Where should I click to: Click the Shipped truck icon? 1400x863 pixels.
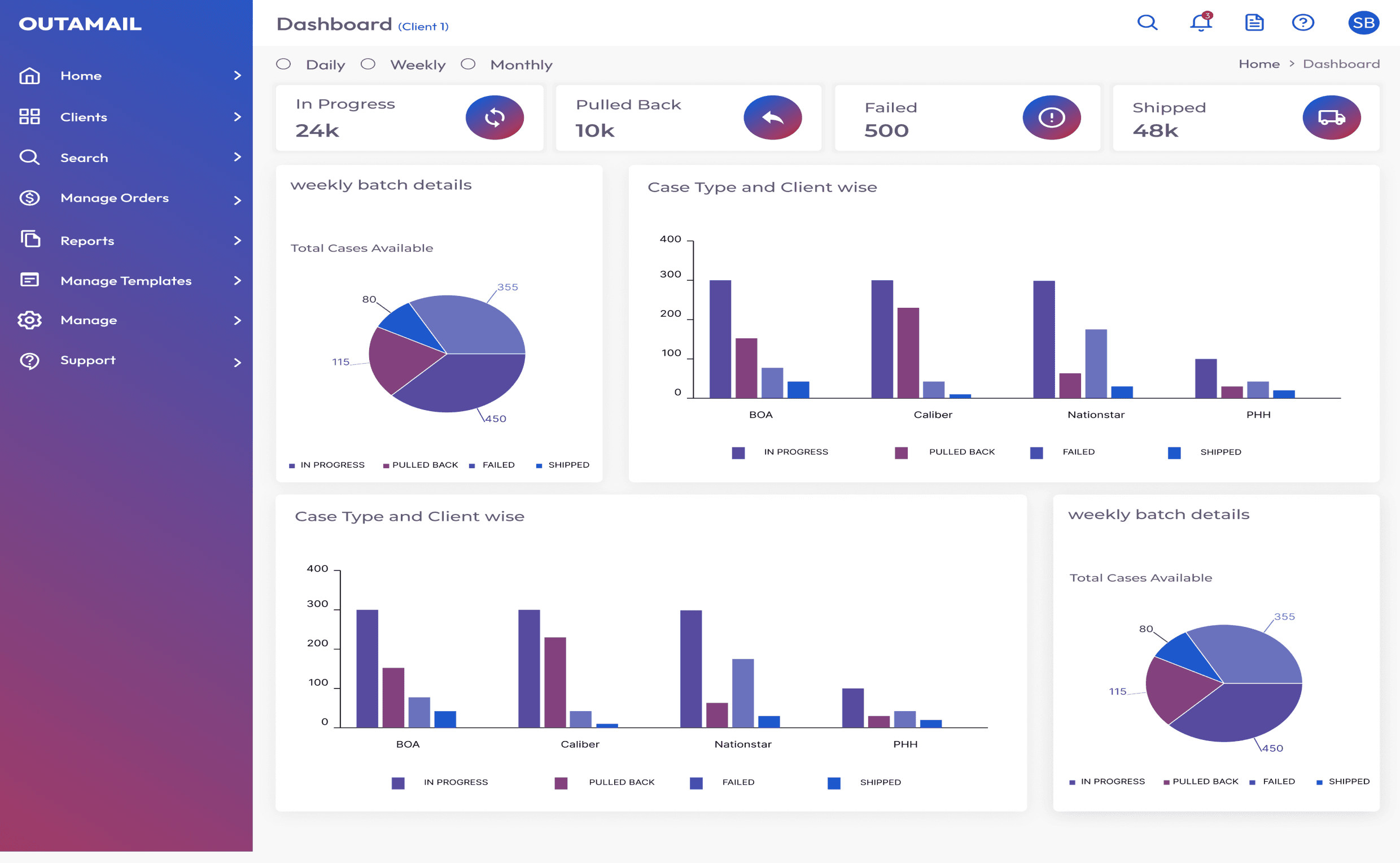pyautogui.click(x=1332, y=117)
